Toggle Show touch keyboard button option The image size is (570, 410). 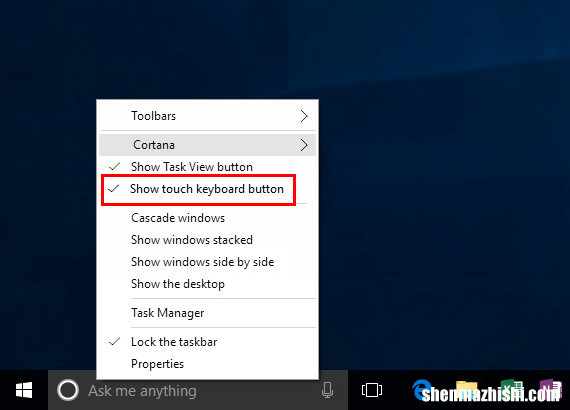[x=207, y=189]
